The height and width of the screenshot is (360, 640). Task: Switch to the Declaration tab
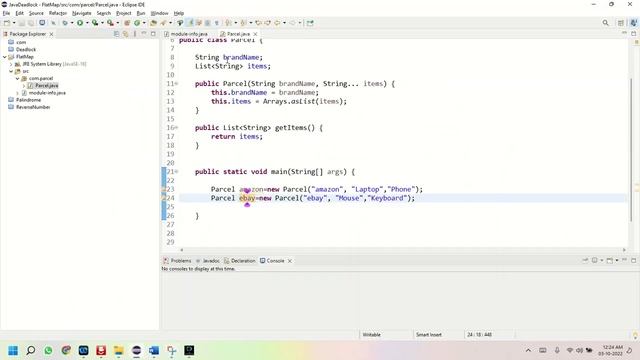[x=240, y=261]
